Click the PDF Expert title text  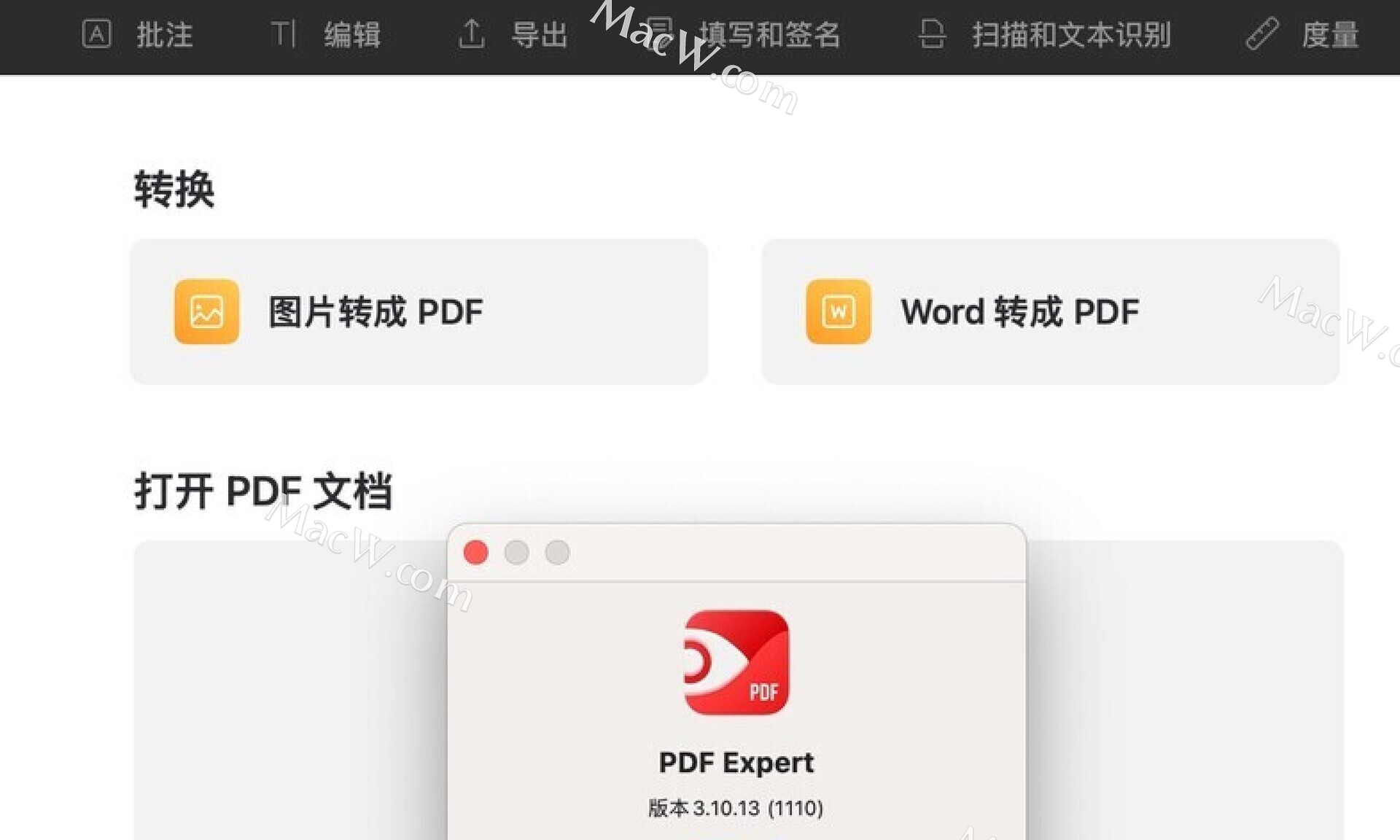(736, 763)
